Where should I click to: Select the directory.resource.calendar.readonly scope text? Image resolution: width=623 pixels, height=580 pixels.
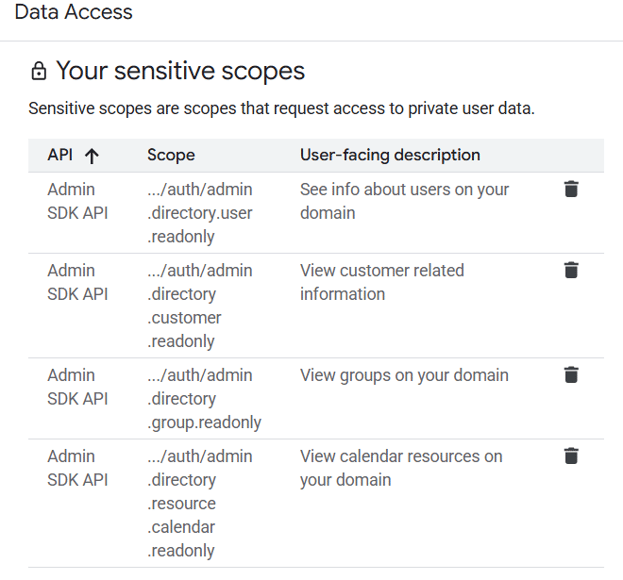199,503
